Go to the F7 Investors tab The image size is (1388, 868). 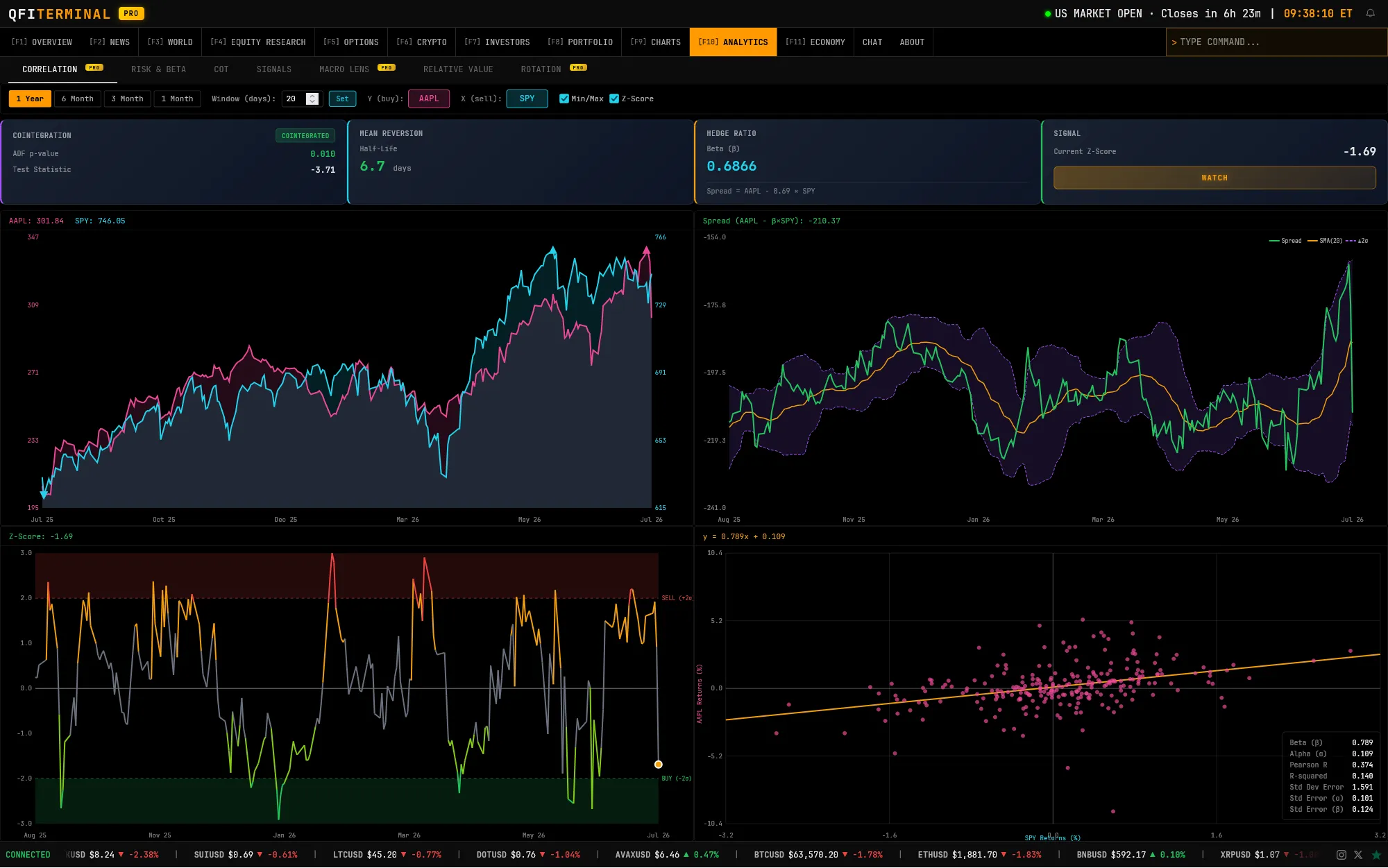coord(497,42)
